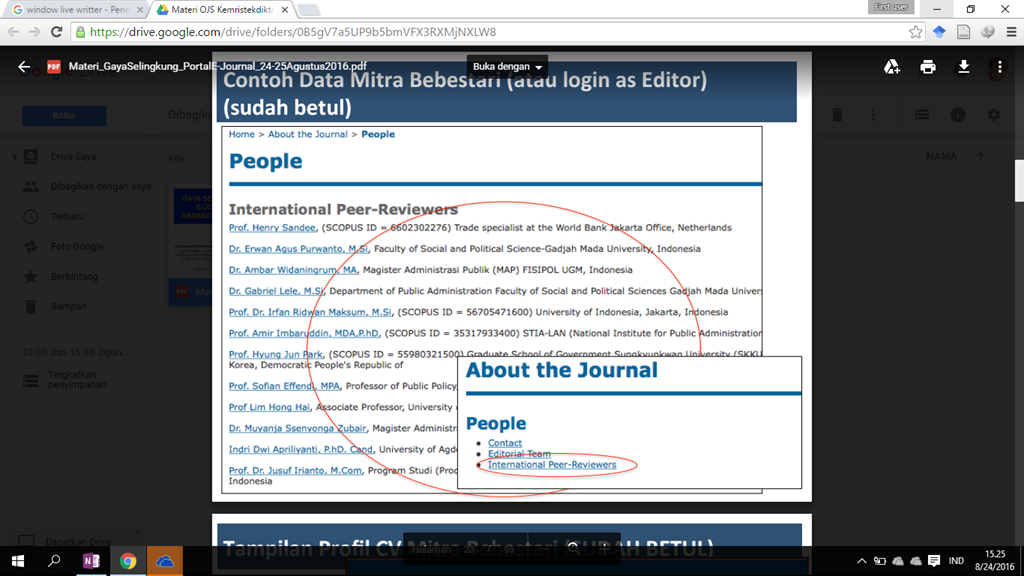This screenshot has width=1024, height=576.
Task: Click the blue BARU button in Drive
Action: coord(64,116)
